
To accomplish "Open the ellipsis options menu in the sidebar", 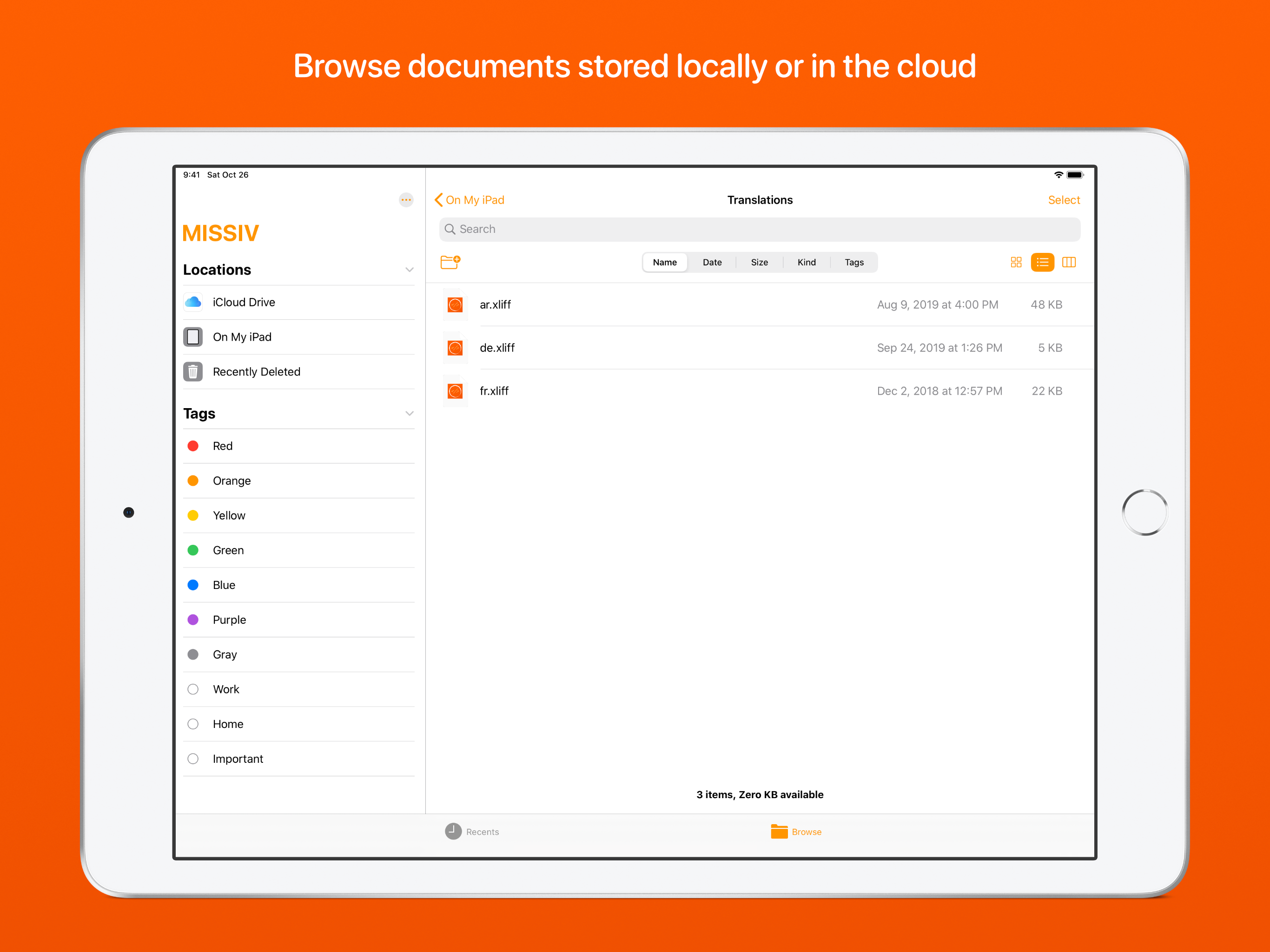I will coord(406,200).
